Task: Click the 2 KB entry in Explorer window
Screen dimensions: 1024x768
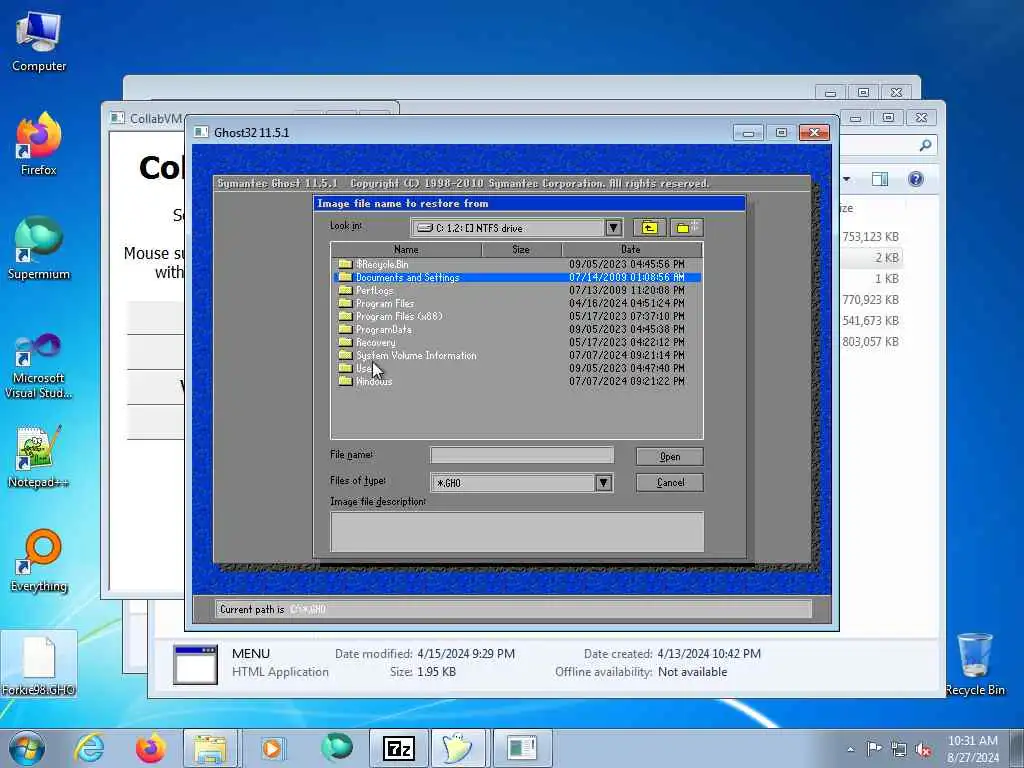Action: pos(887,257)
